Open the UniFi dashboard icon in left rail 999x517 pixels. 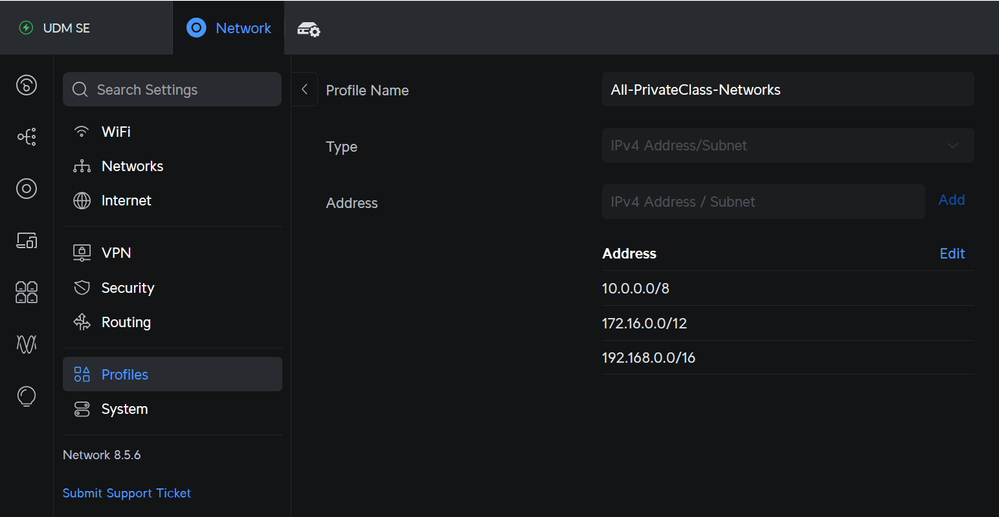tap(27, 86)
